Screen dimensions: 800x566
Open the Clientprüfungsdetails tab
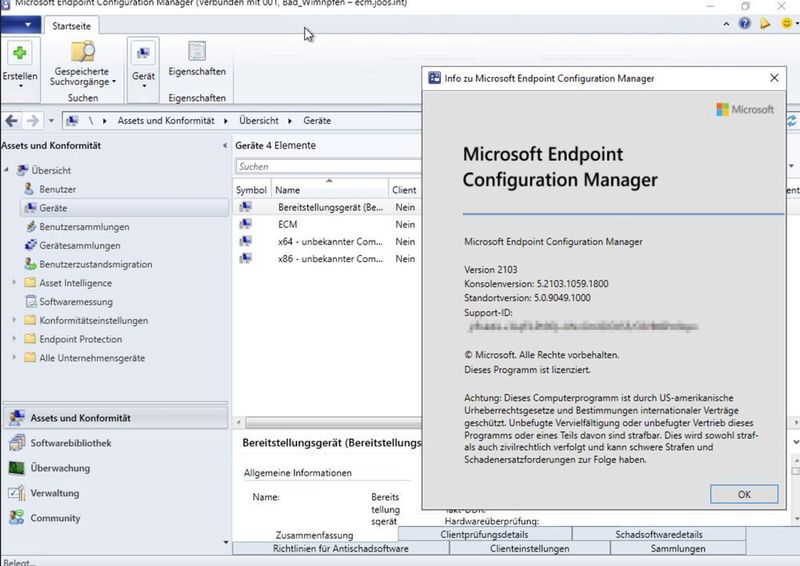tap(485, 534)
